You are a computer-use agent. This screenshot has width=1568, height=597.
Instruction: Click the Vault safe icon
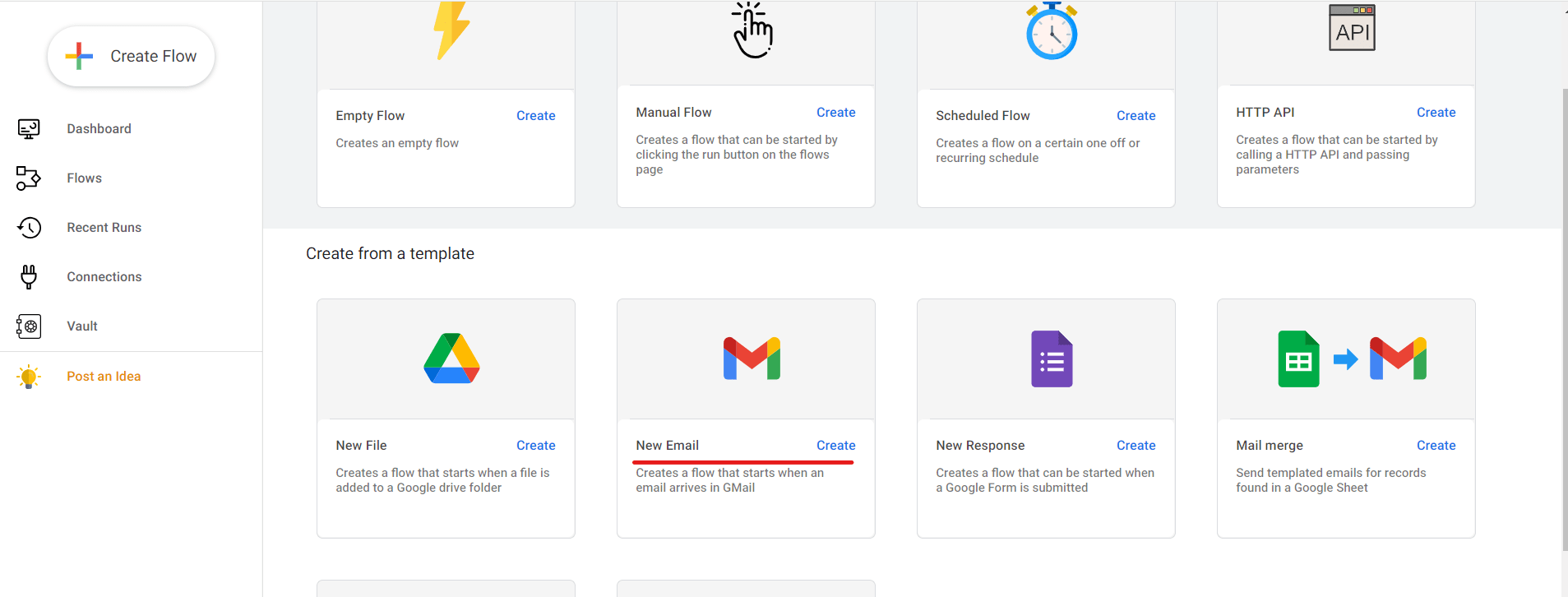pyautogui.click(x=29, y=326)
